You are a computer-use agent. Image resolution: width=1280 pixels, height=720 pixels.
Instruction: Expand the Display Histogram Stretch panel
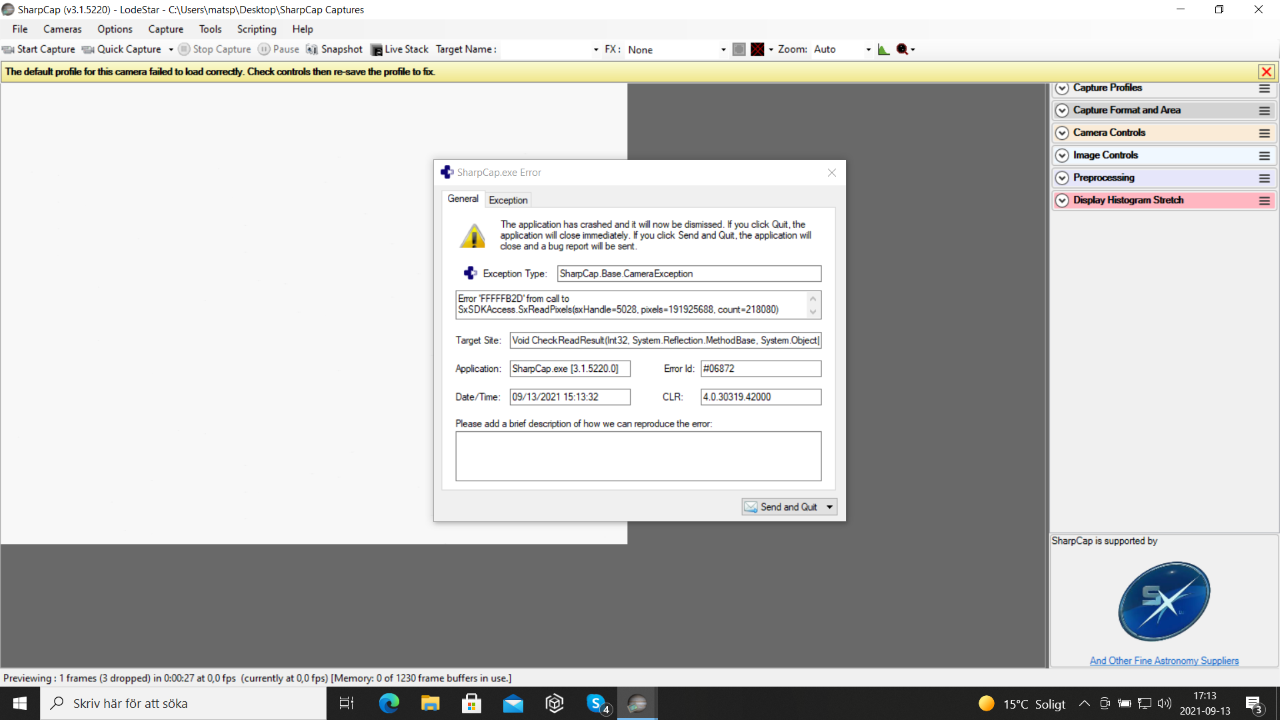pyautogui.click(x=1062, y=200)
